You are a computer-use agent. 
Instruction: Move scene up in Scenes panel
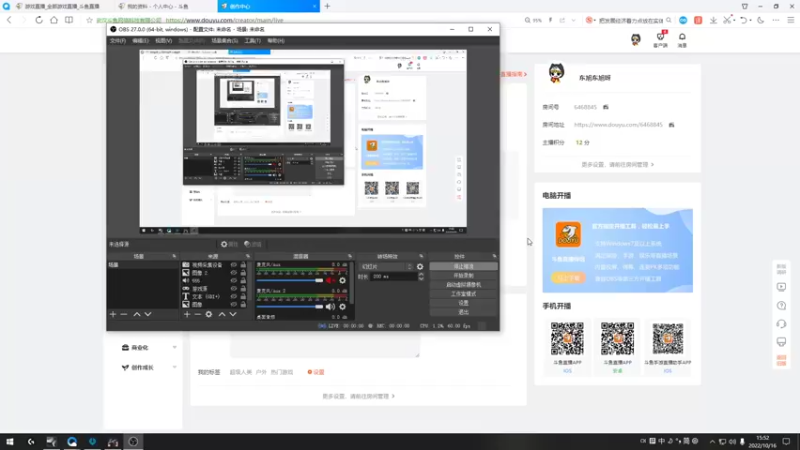tap(137, 314)
